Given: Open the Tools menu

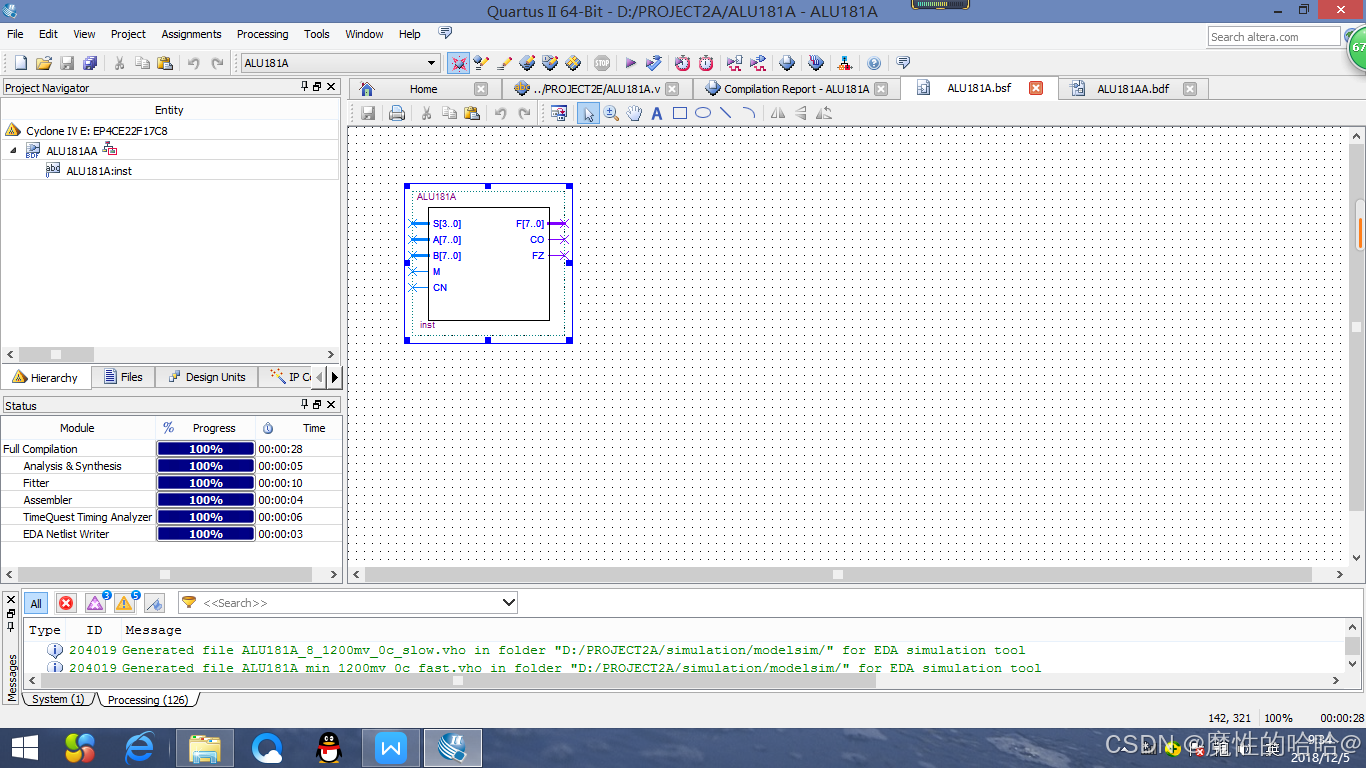Looking at the screenshot, I should [317, 34].
